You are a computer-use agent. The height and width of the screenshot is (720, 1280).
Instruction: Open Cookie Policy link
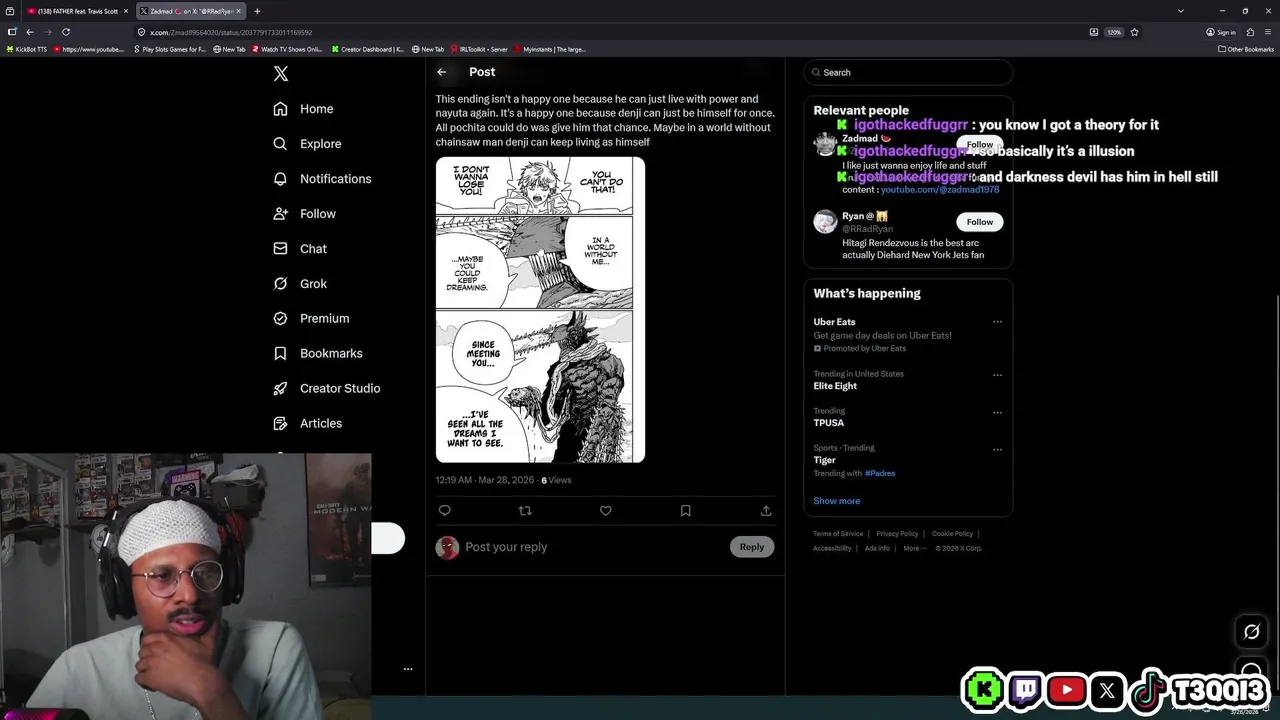[952, 534]
